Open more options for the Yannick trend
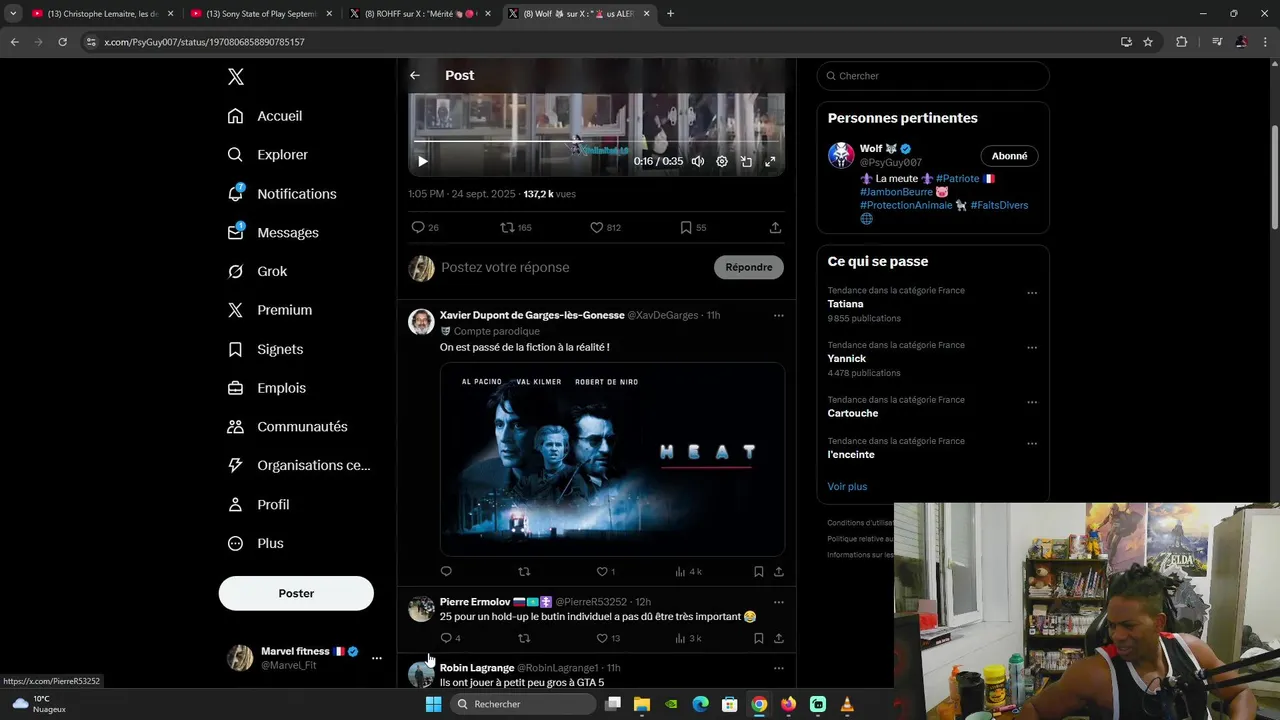This screenshot has height=720, width=1280. point(1032,348)
